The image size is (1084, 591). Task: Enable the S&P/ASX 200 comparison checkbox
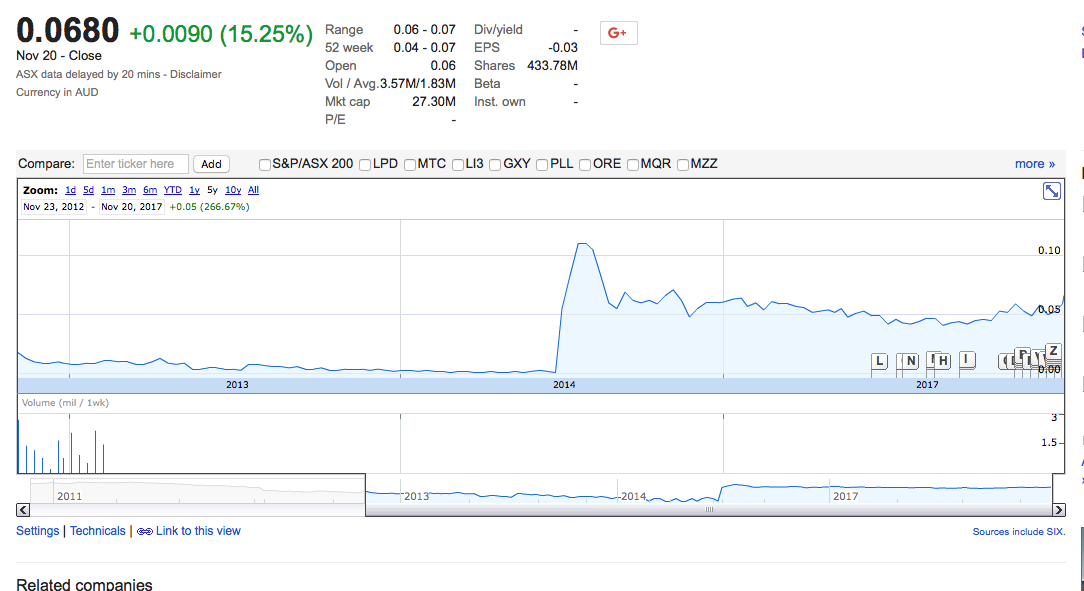pos(265,165)
